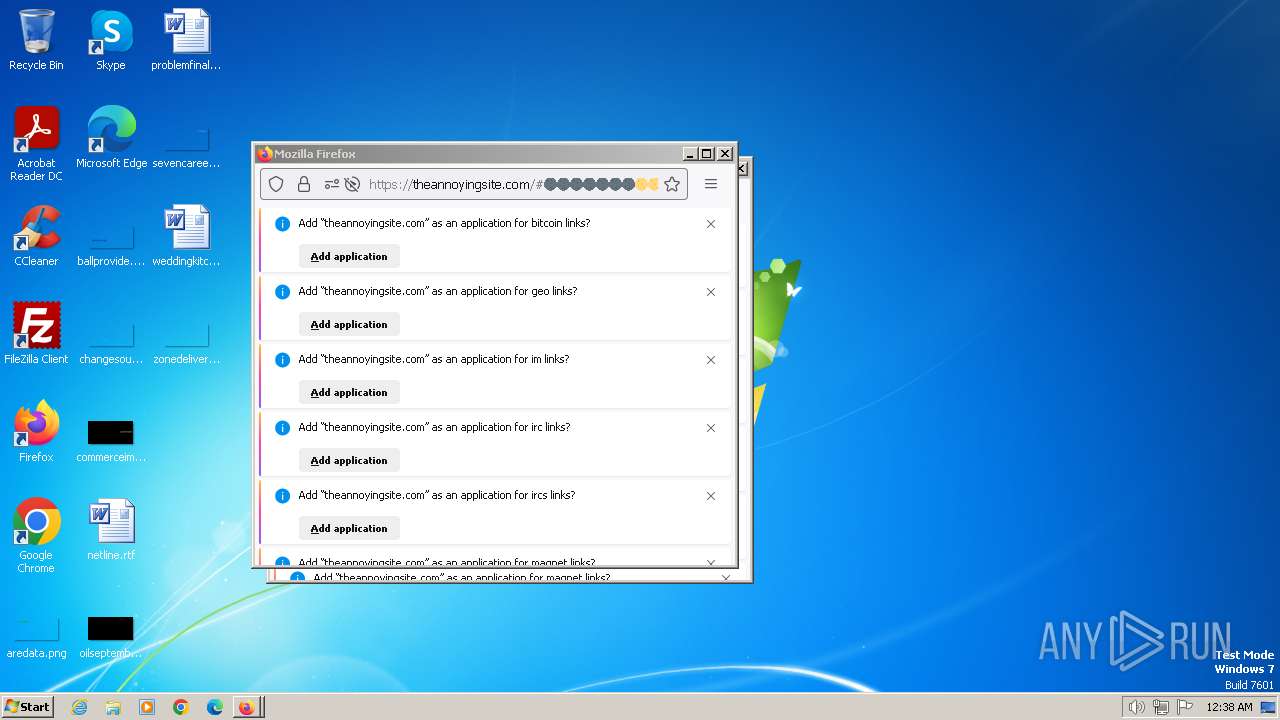
Task: Open the problemfinal Word document
Action: click(x=186, y=40)
